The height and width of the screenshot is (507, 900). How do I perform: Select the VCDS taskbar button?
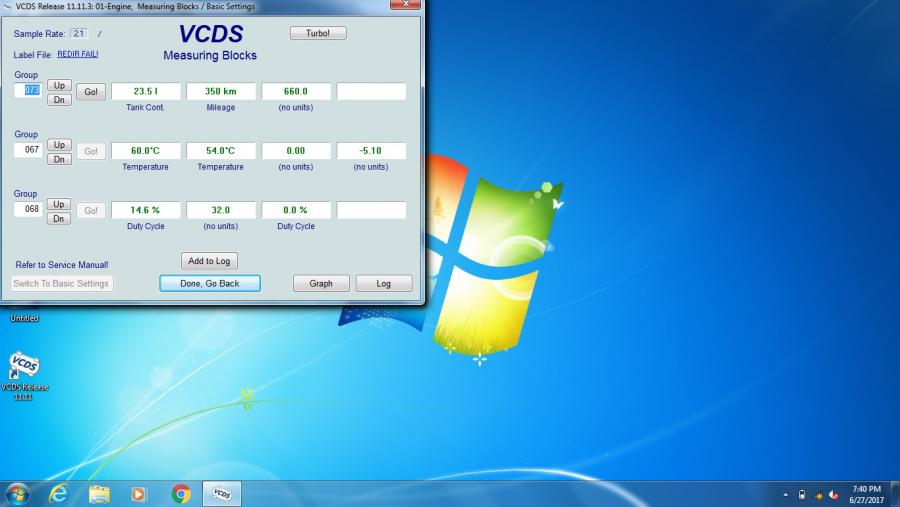(222, 493)
